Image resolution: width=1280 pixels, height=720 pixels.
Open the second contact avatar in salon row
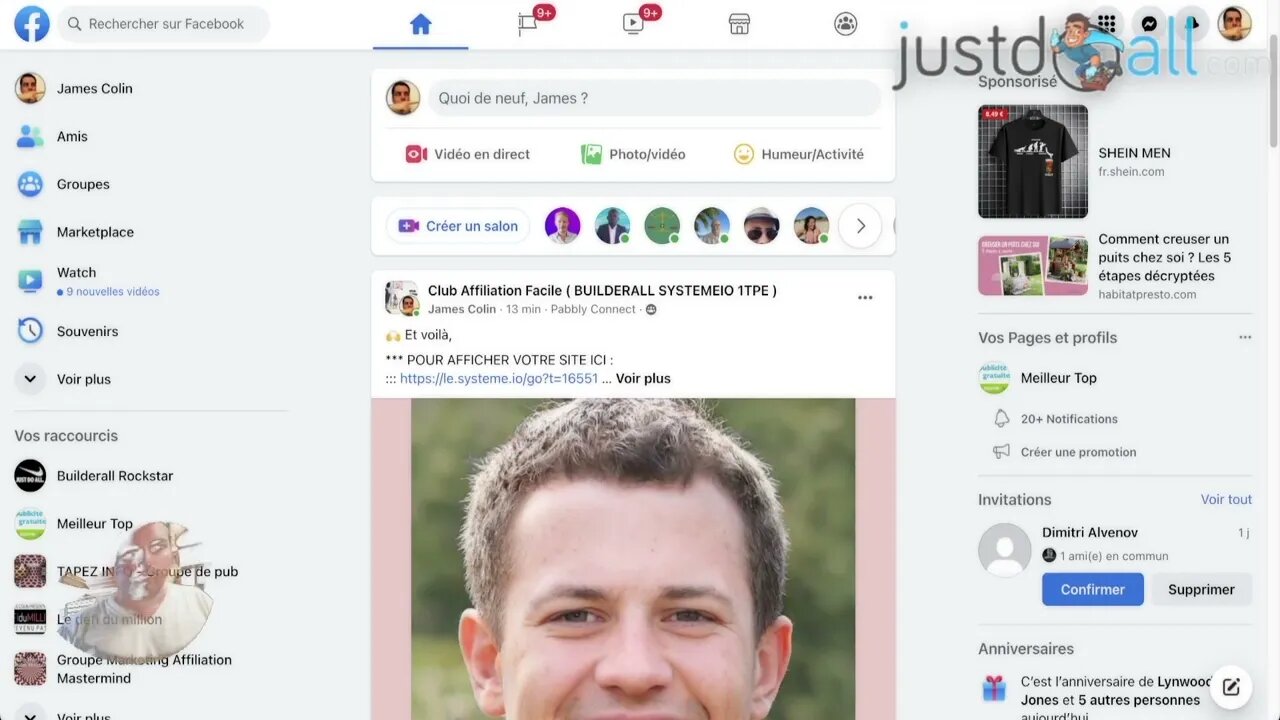tap(613, 226)
